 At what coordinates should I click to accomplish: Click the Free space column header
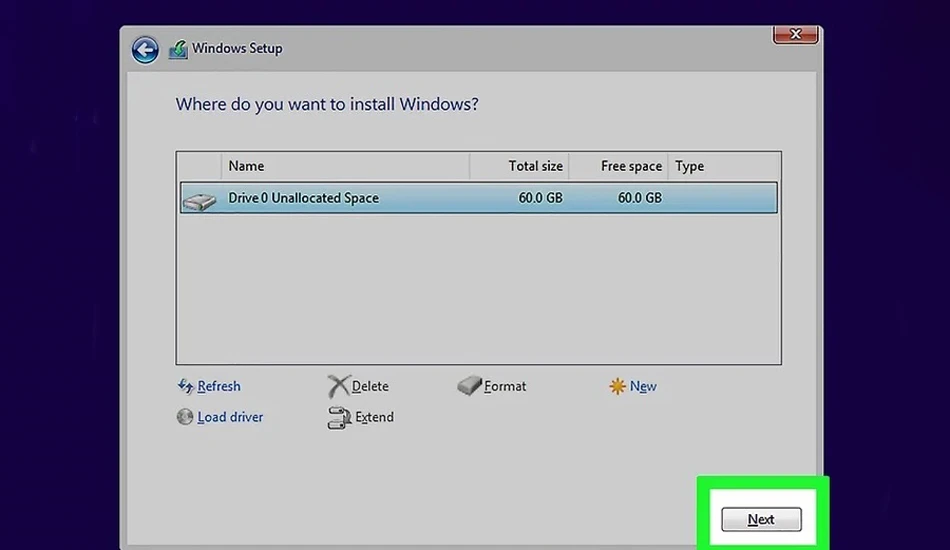click(x=619, y=166)
